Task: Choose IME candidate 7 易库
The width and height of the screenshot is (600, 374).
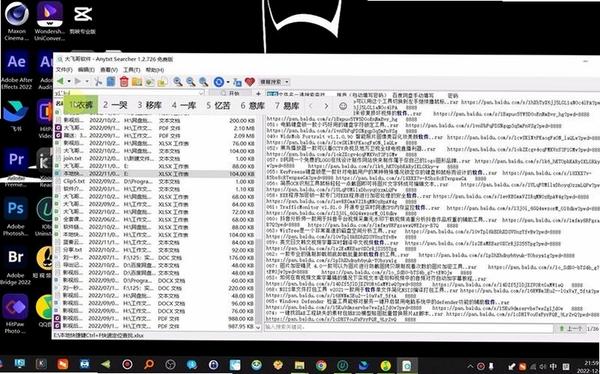Action: pos(287,106)
